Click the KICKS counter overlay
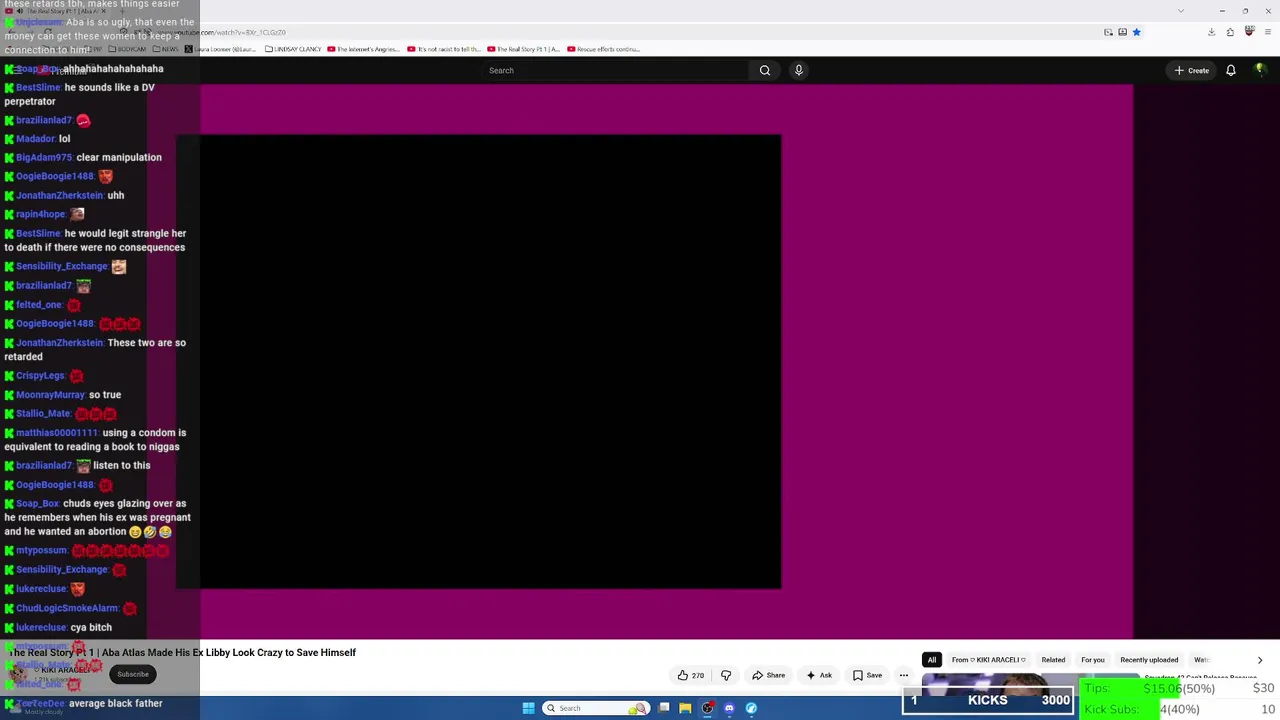The width and height of the screenshot is (1280, 720). click(988, 700)
